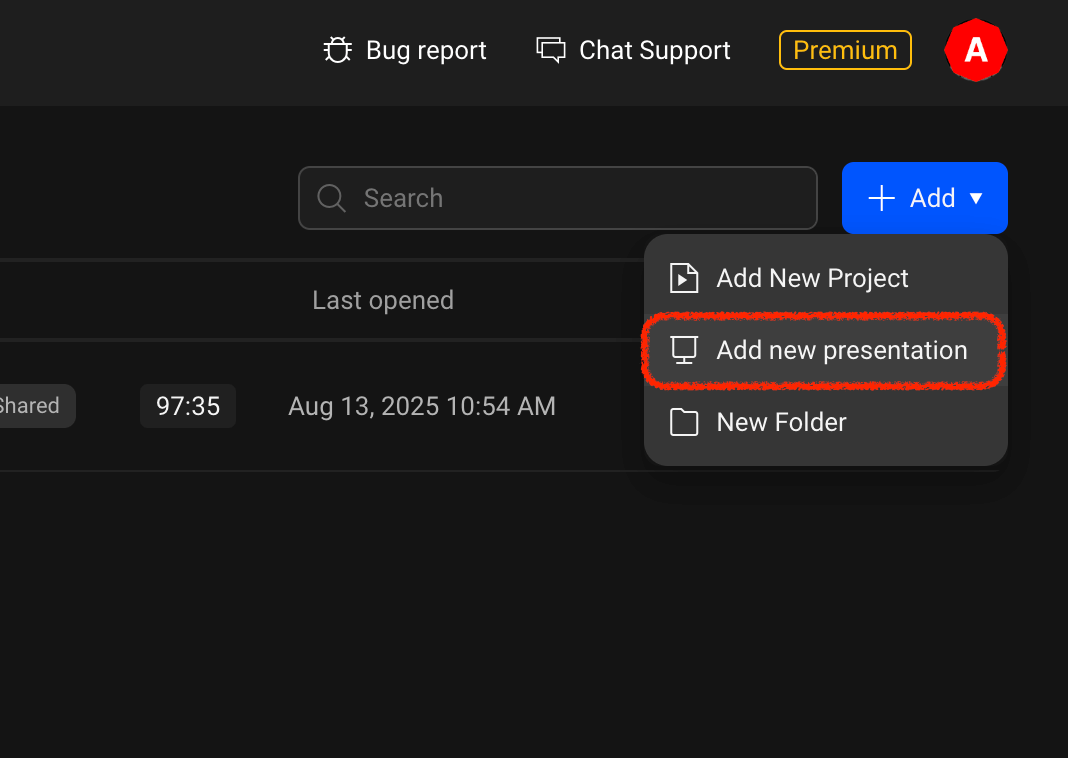This screenshot has width=1068, height=758.
Task: Expand the Add dropdown arrow
Action: coord(976,199)
